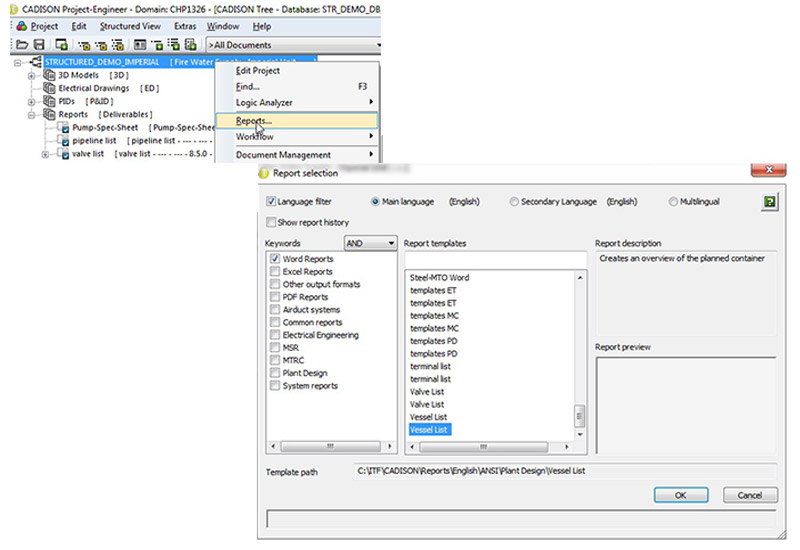Click the Reports Deliverables folder icon
800x550 pixels.
tap(49, 114)
